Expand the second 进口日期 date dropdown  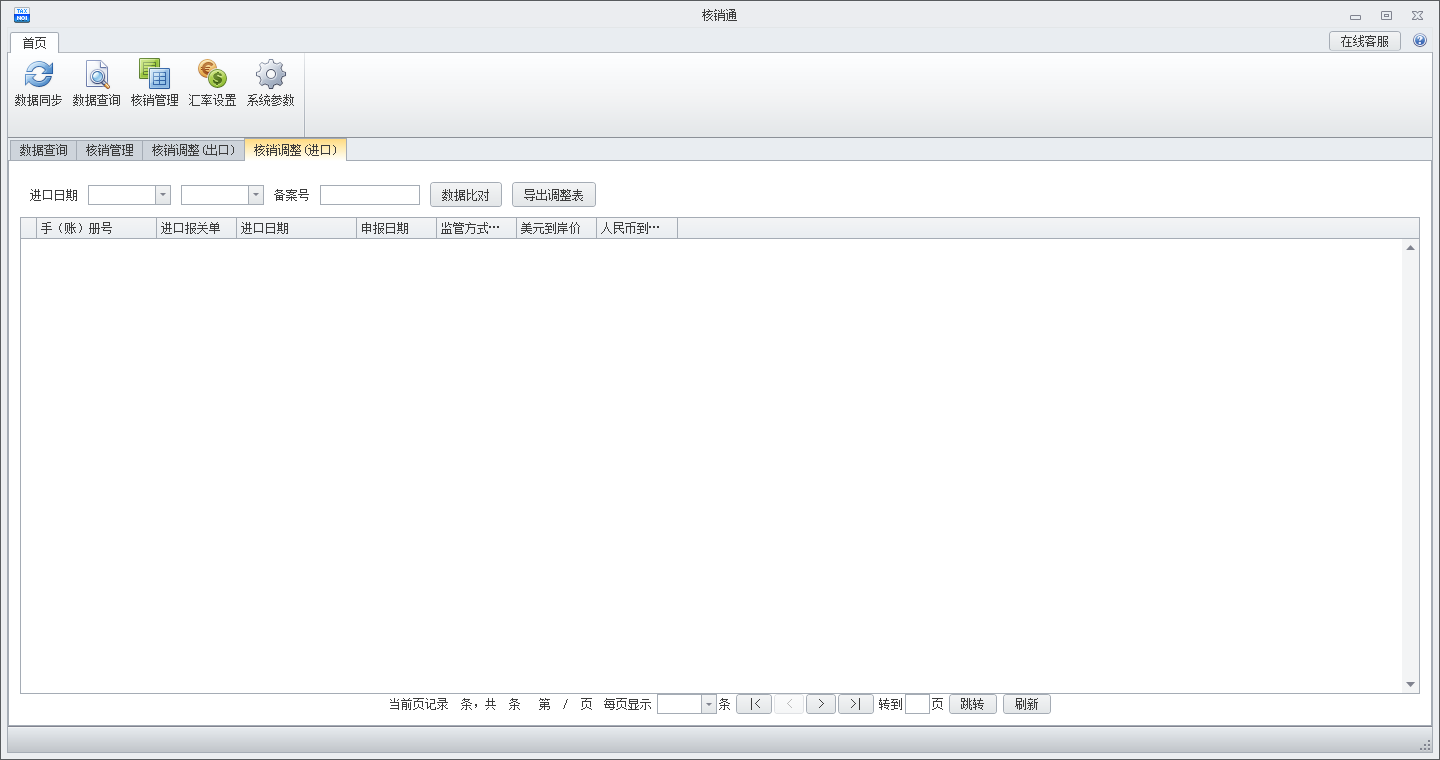256,195
